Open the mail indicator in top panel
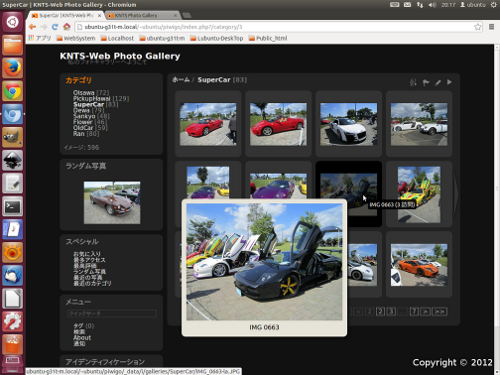Image resolution: width=500 pixels, height=375 pixels. tap(407, 5)
